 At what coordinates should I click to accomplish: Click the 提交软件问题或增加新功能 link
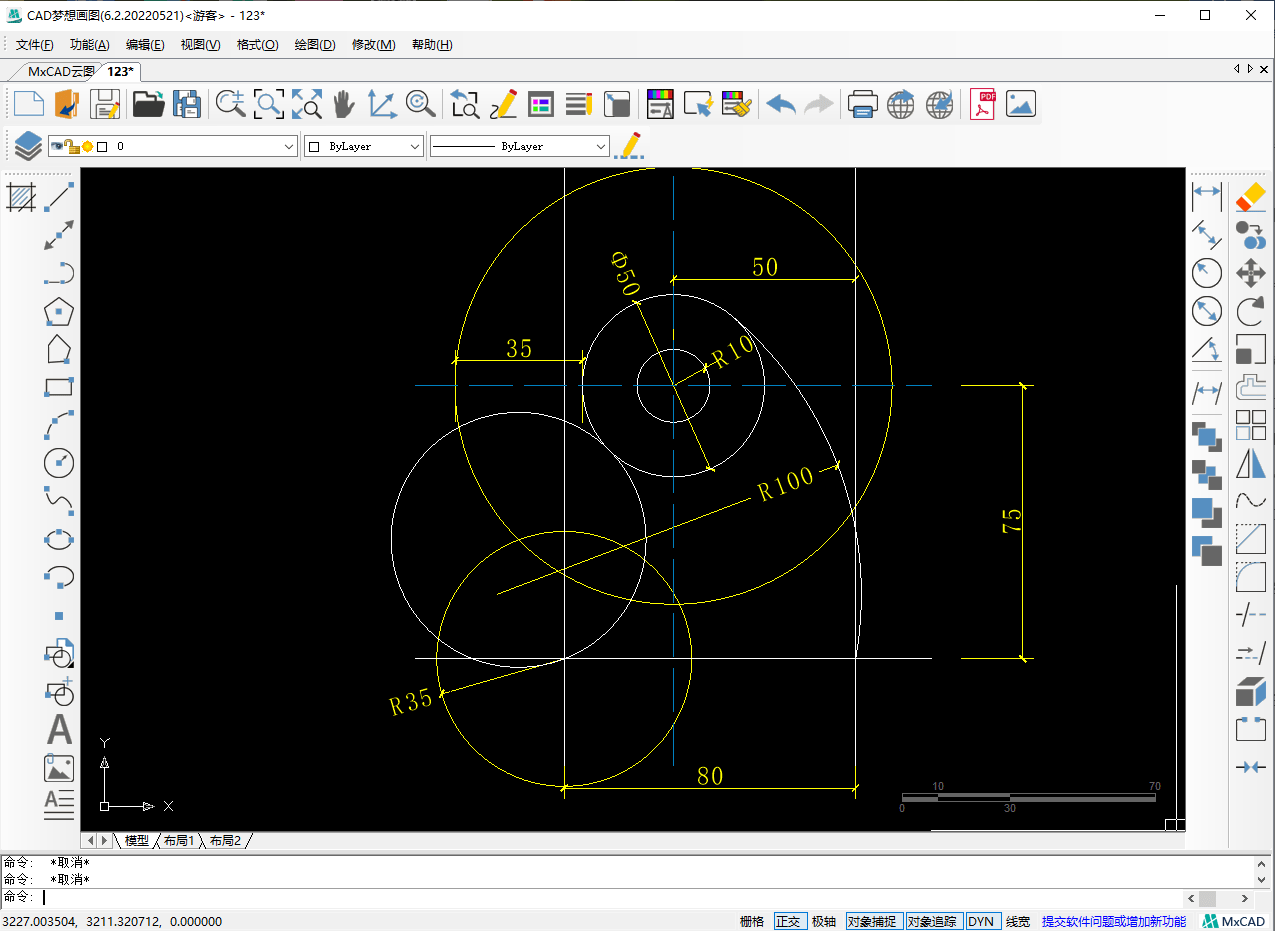pyautogui.click(x=1113, y=921)
